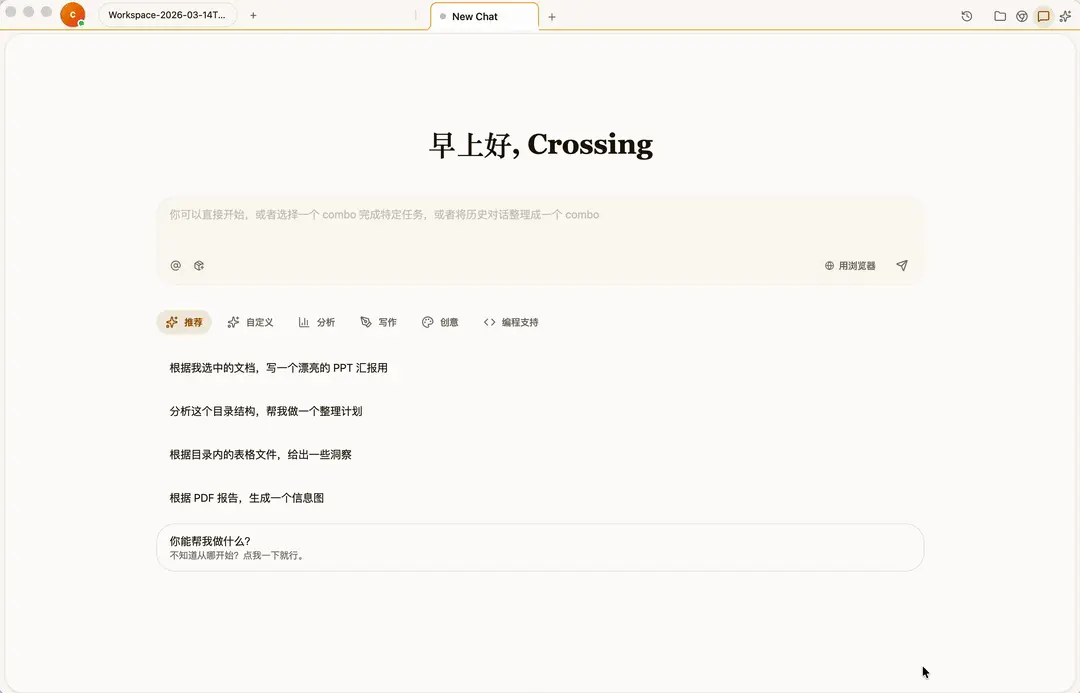Open a new chat tab with the plus button
Screen dimensions: 1080x693
(553, 16)
